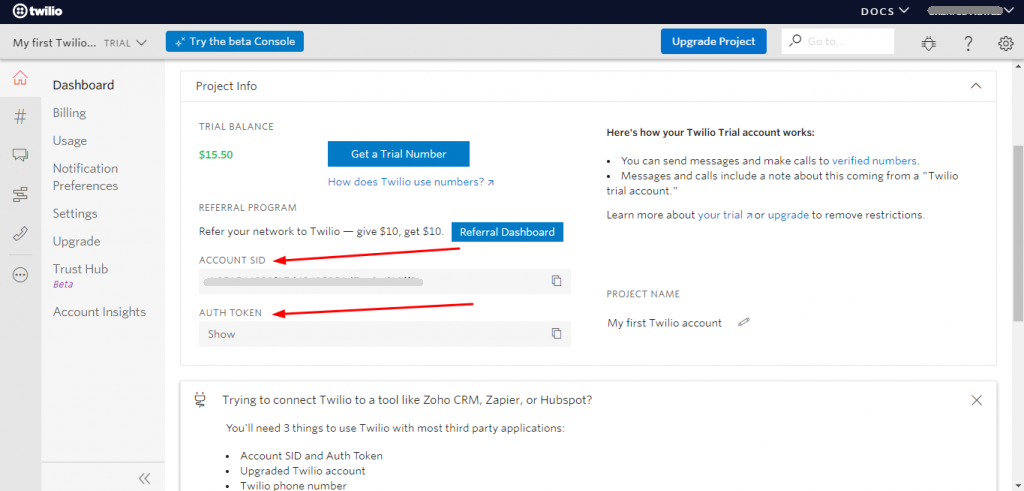Click the All Products ellipsis icon

tap(20, 274)
